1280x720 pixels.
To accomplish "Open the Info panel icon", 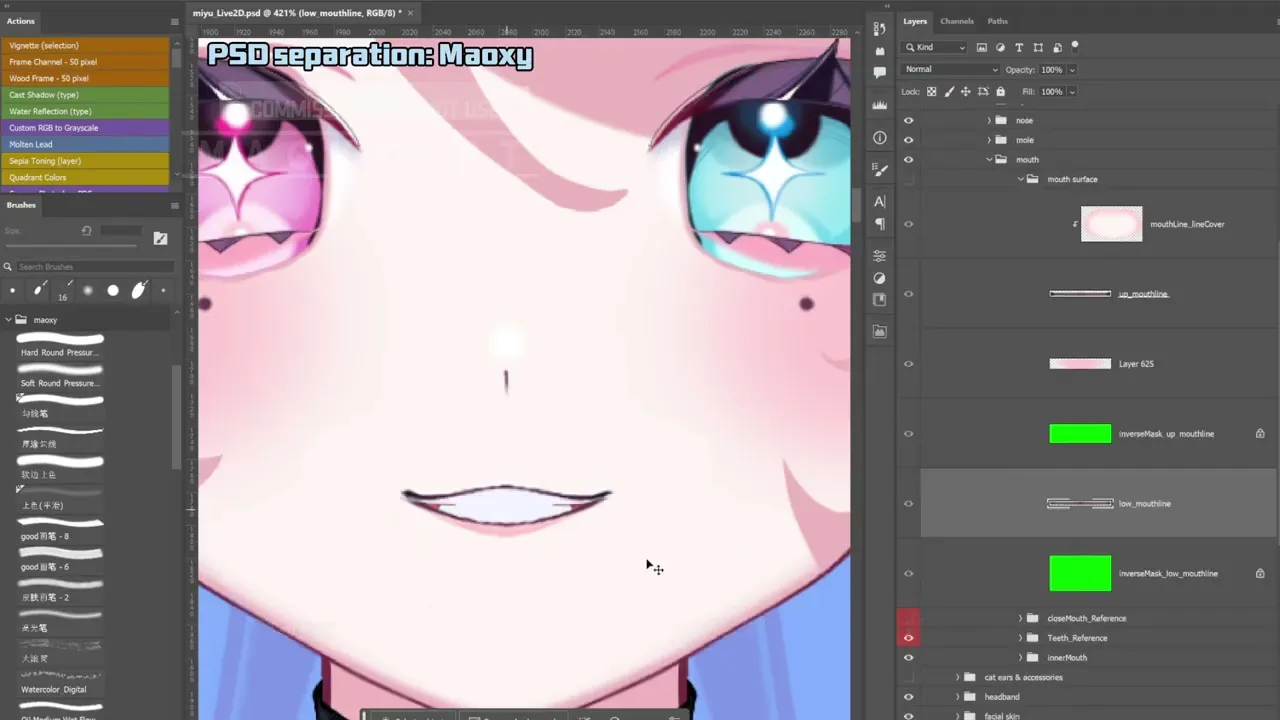I will pyautogui.click(x=880, y=138).
